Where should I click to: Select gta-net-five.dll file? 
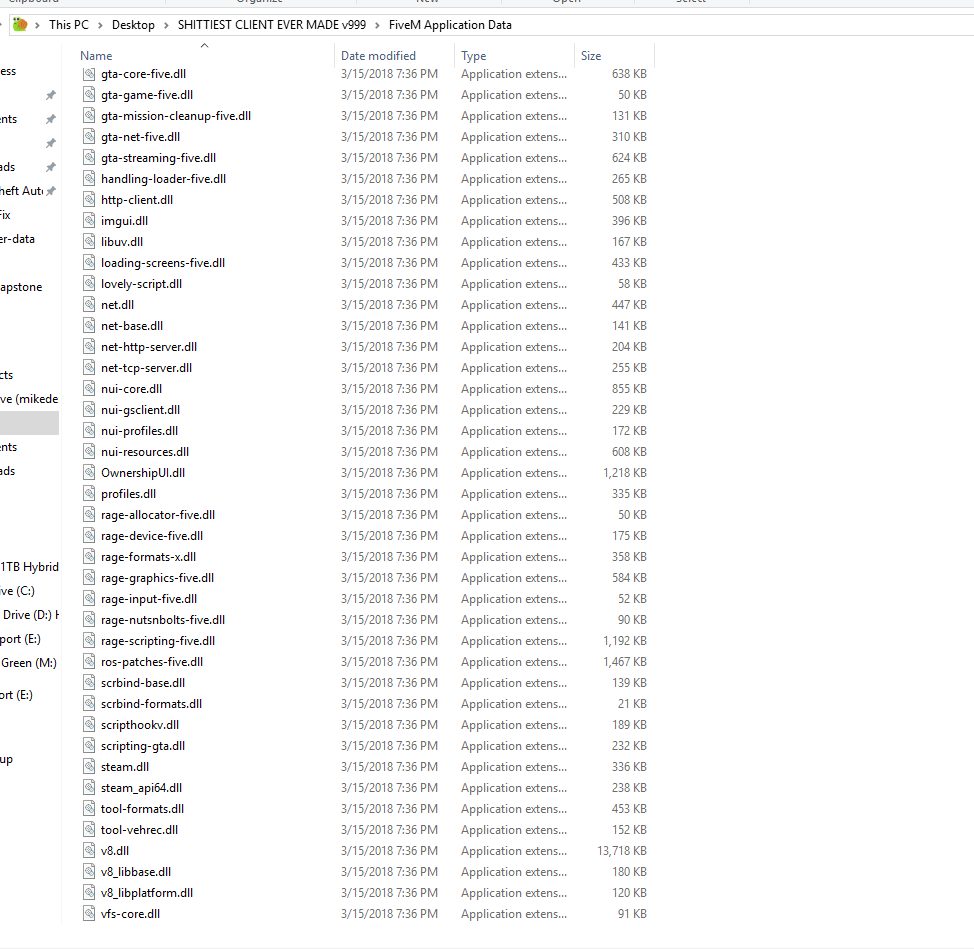pyautogui.click(x=140, y=137)
